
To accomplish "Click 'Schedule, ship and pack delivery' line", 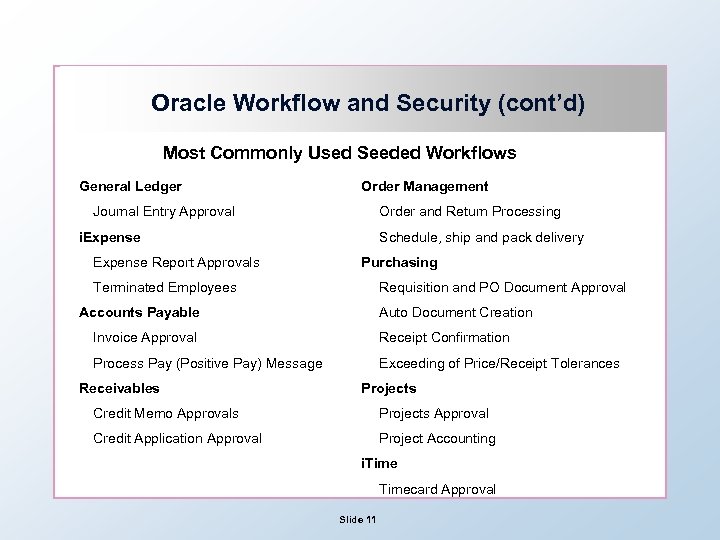I will [481, 237].
